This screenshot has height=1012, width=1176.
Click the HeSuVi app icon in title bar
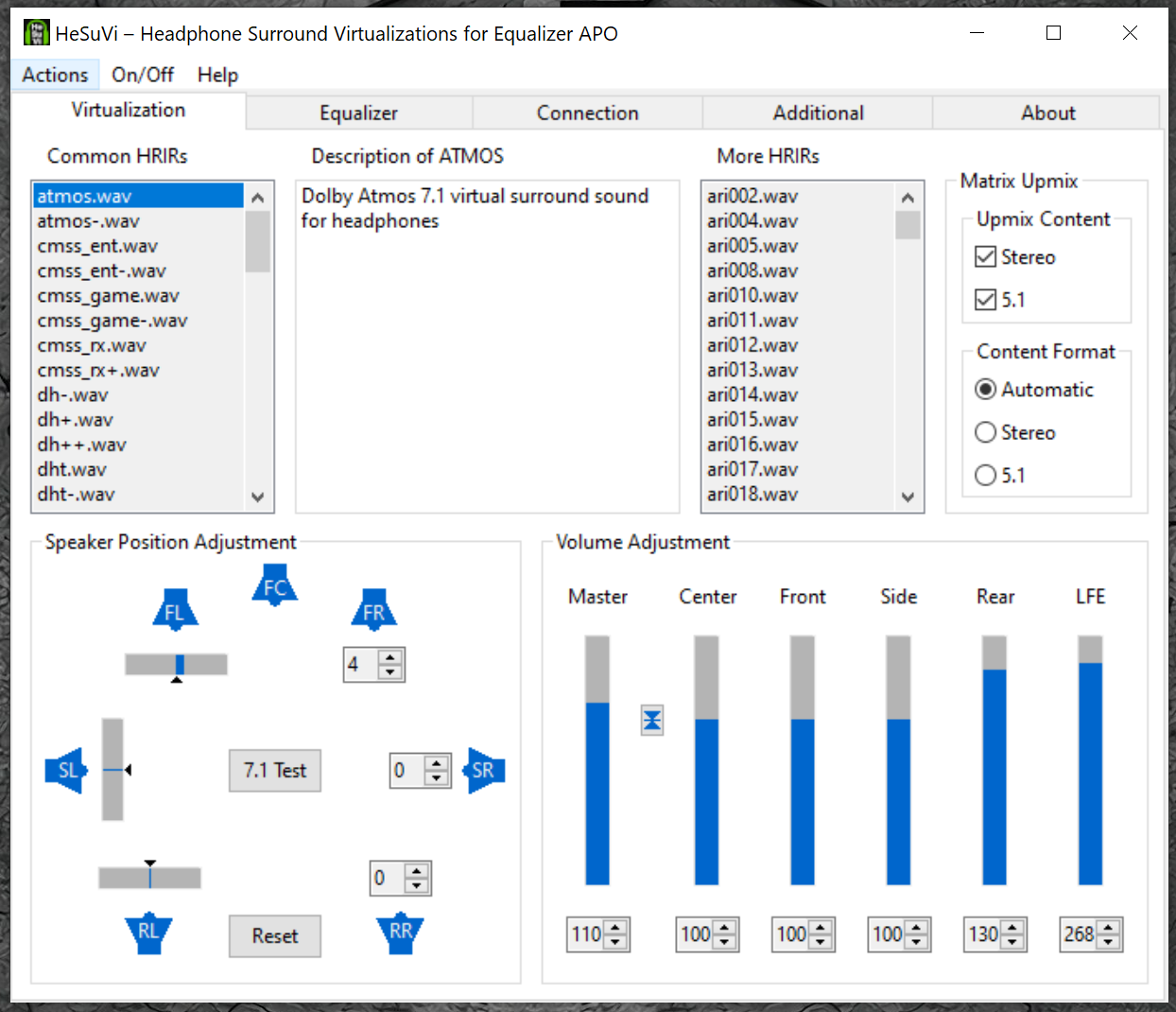coord(36,33)
